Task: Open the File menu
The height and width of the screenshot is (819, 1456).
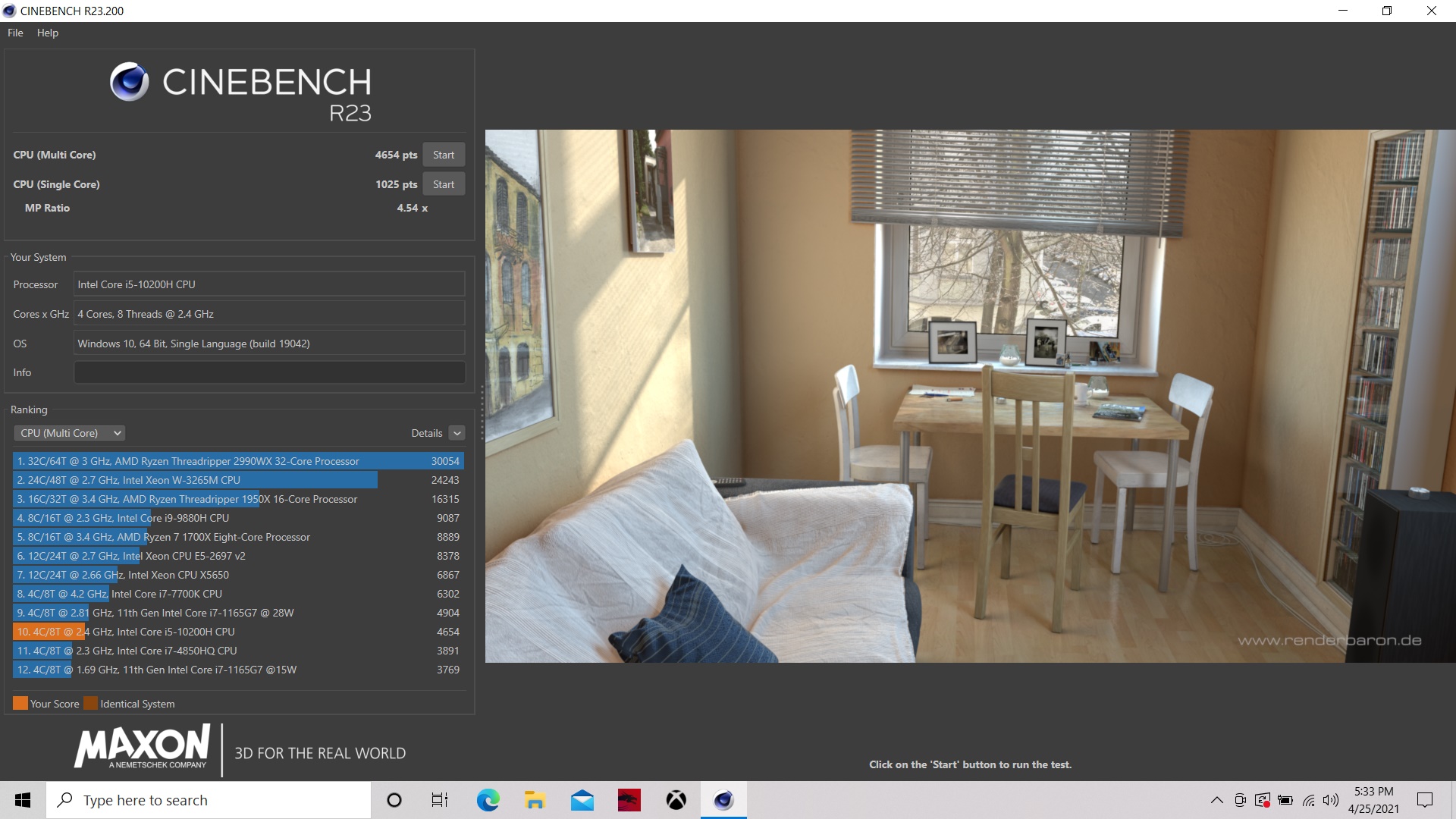Action: tap(15, 33)
